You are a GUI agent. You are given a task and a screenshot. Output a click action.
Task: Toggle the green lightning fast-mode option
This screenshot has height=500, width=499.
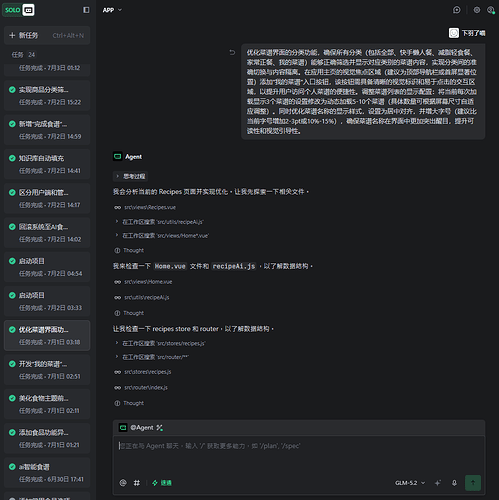pos(162,483)
